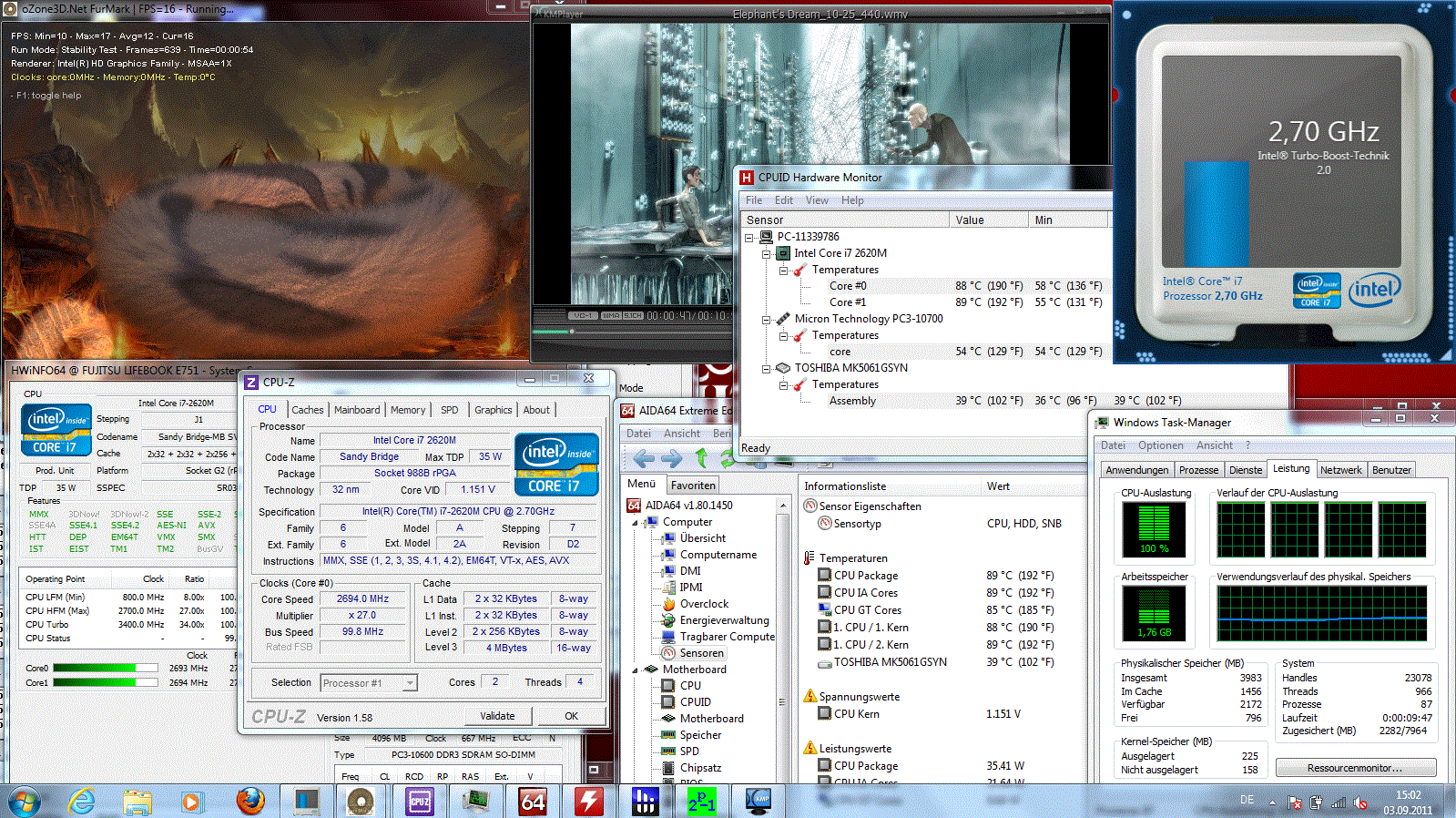Click Validate button in CPU-Z
The width and height of the screenshot is (1456, 818).
click(497, 716)
